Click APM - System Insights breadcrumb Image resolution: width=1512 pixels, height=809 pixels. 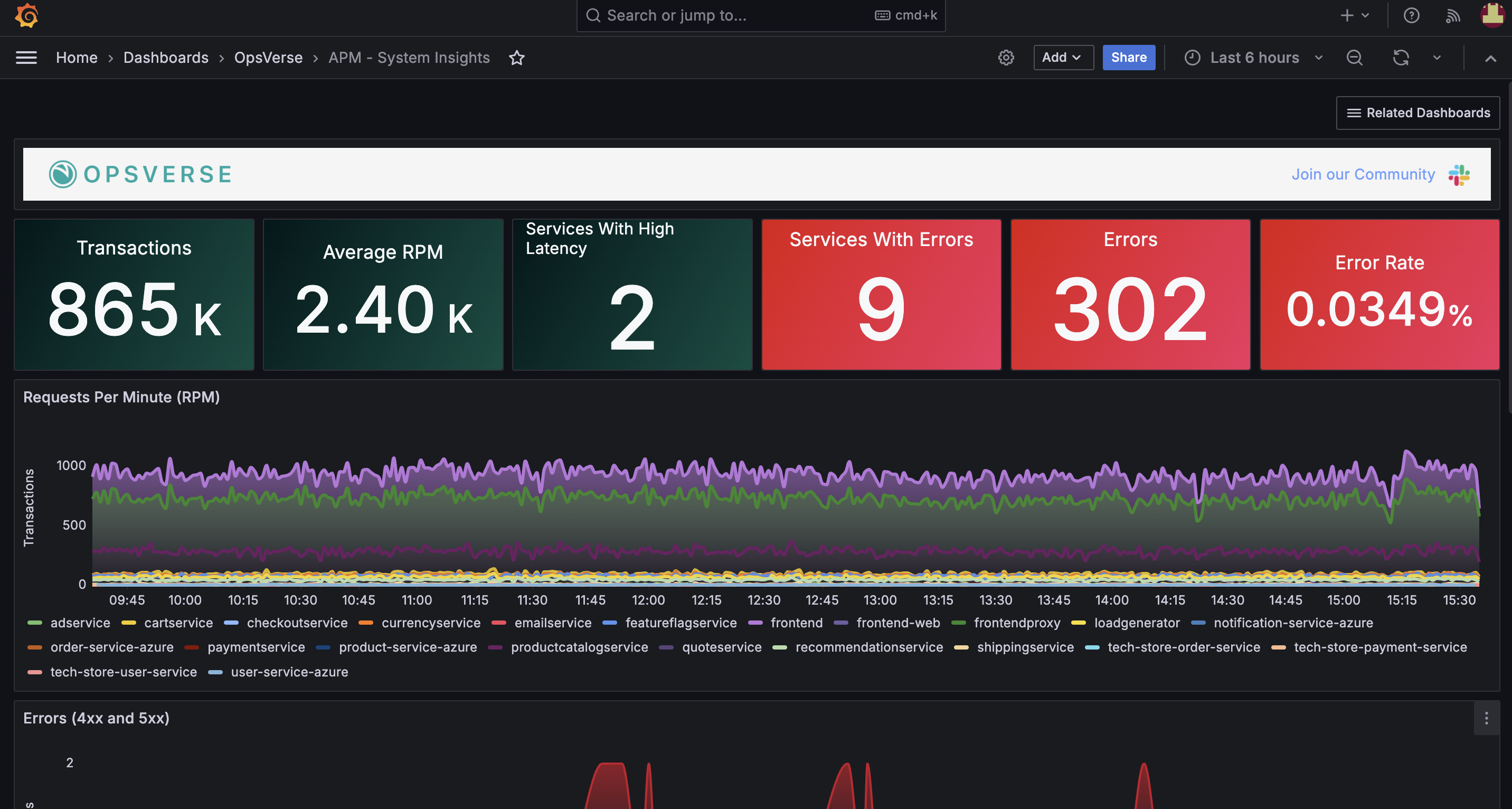pos(409,58)
